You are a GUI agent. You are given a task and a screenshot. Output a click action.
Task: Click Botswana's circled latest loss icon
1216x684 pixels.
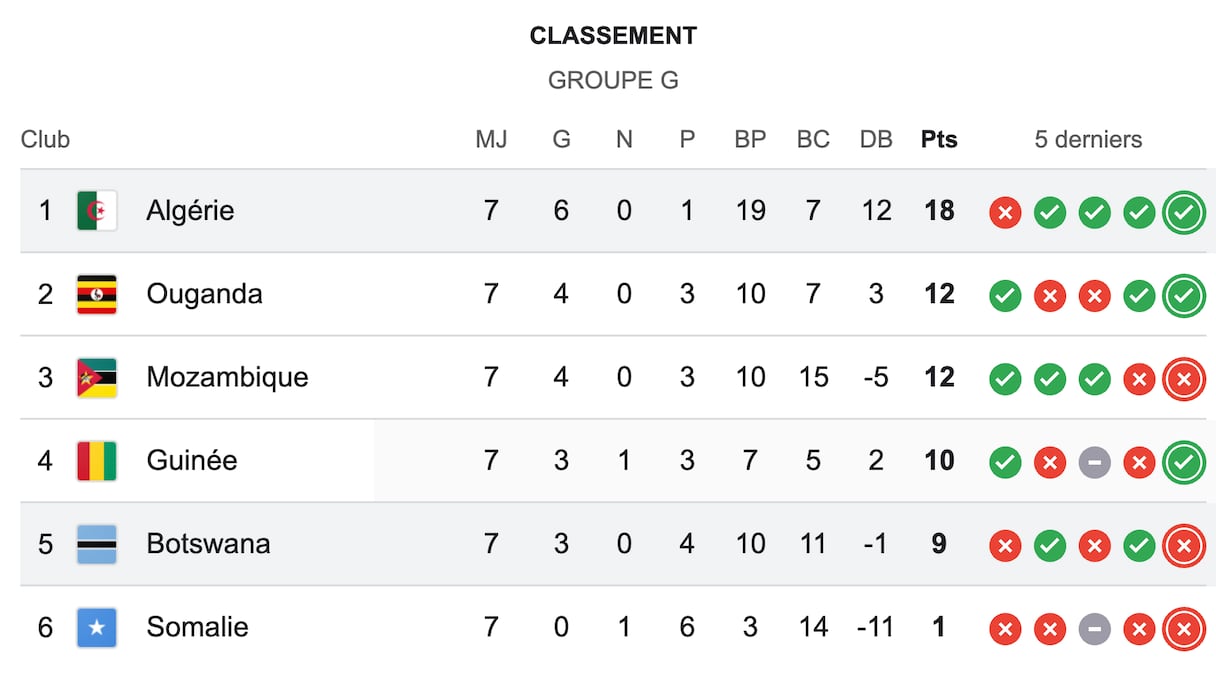(x=1184, y=545)
